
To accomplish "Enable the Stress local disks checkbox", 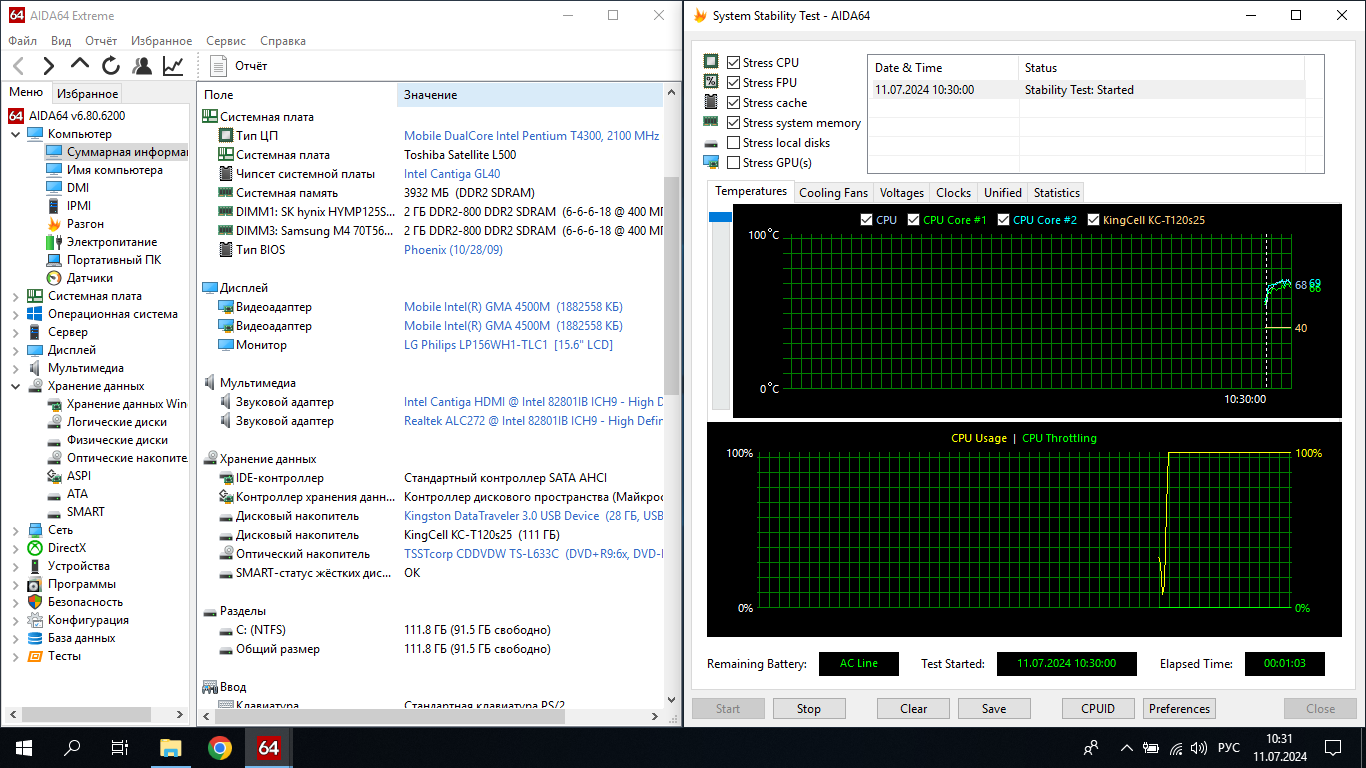I will pyautogui.click(x=734, y=143).
